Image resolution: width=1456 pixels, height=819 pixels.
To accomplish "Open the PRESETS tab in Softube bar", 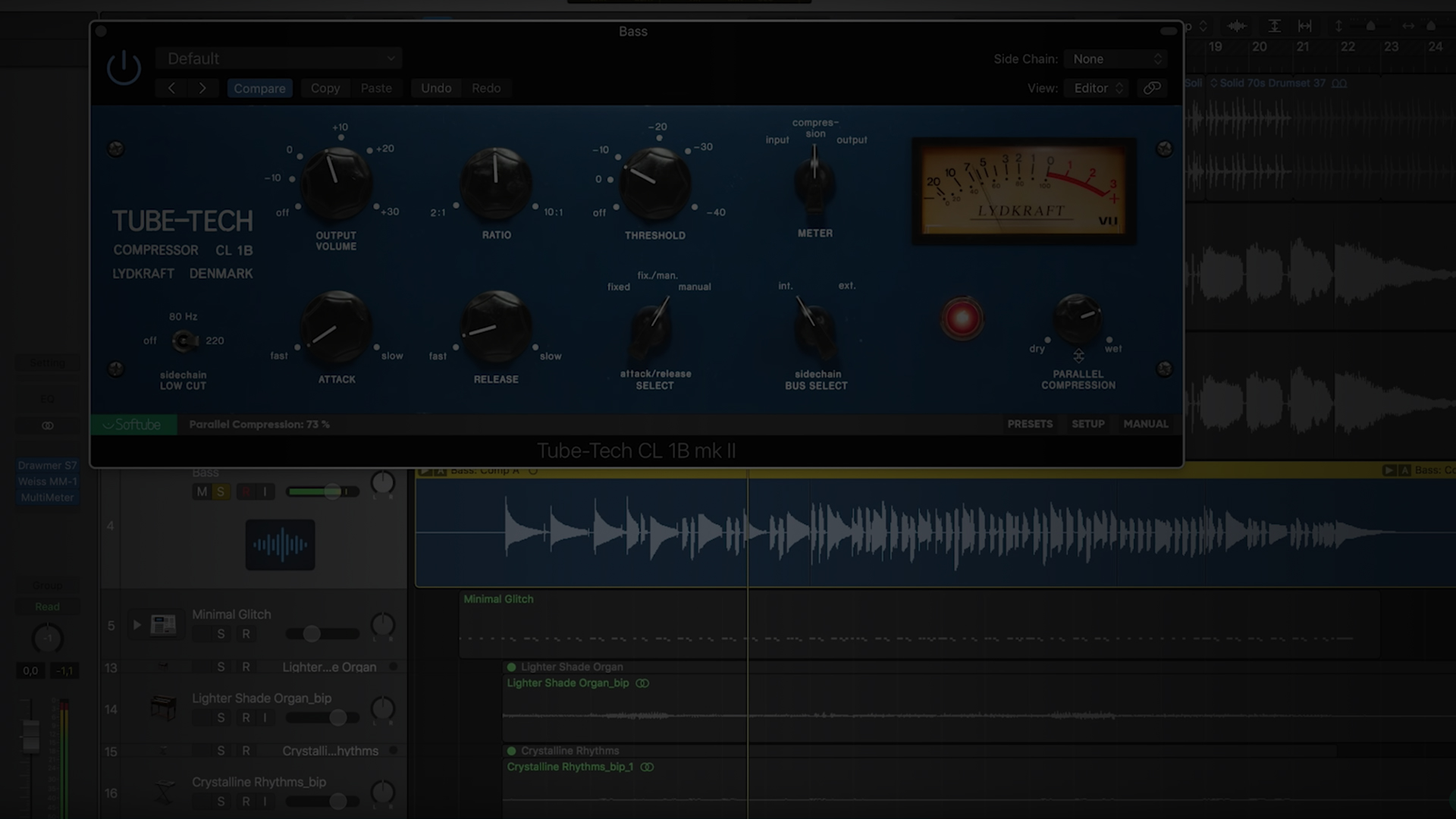I will pos(1029,424).
